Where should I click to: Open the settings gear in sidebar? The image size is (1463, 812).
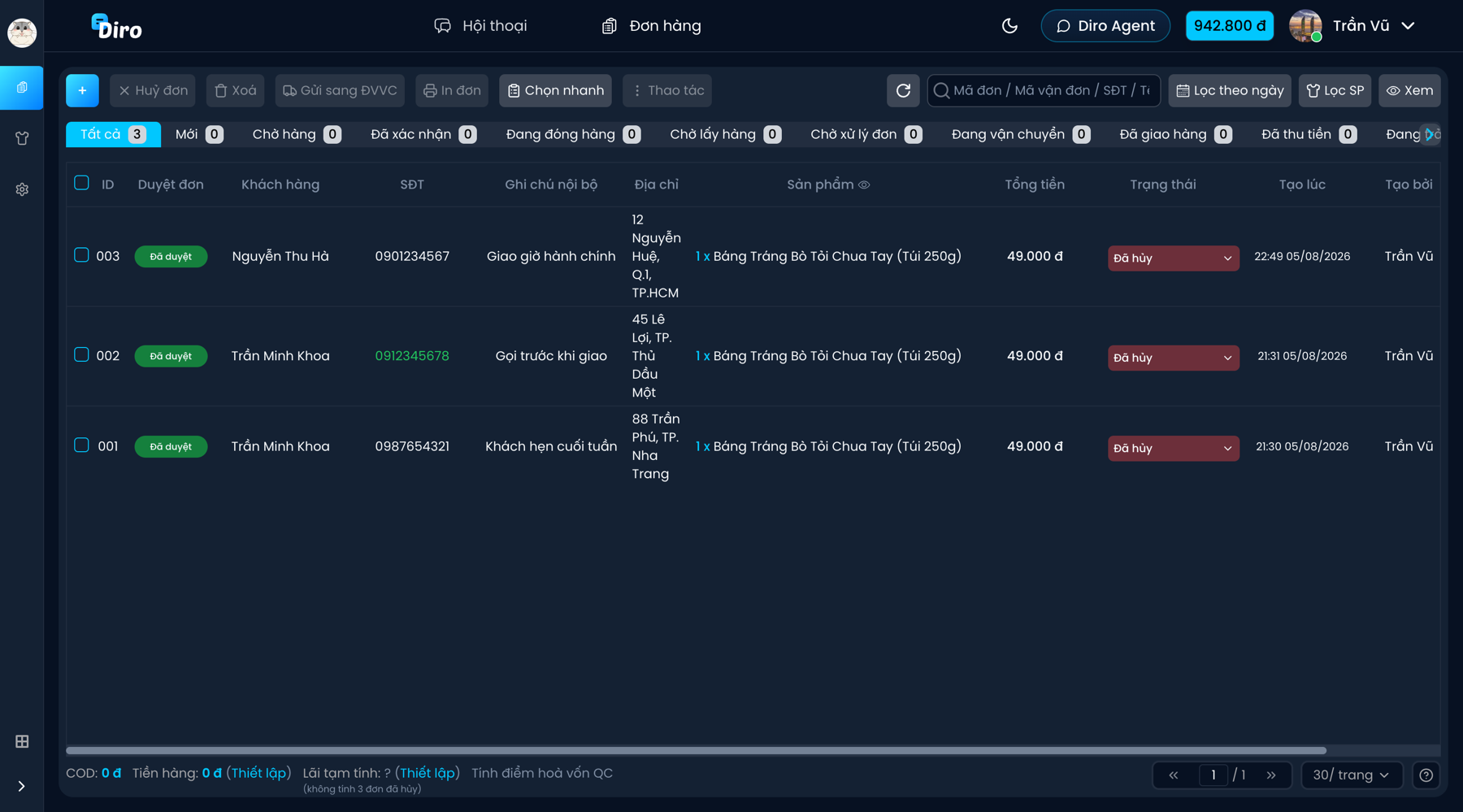point(22,189)
